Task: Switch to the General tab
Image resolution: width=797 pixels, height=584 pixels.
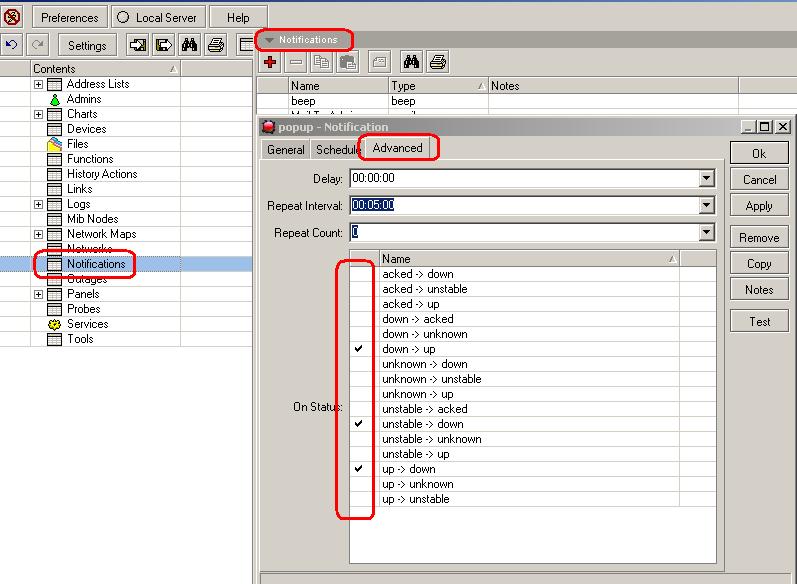Action: pyautogui.click(x=286, y=149)
